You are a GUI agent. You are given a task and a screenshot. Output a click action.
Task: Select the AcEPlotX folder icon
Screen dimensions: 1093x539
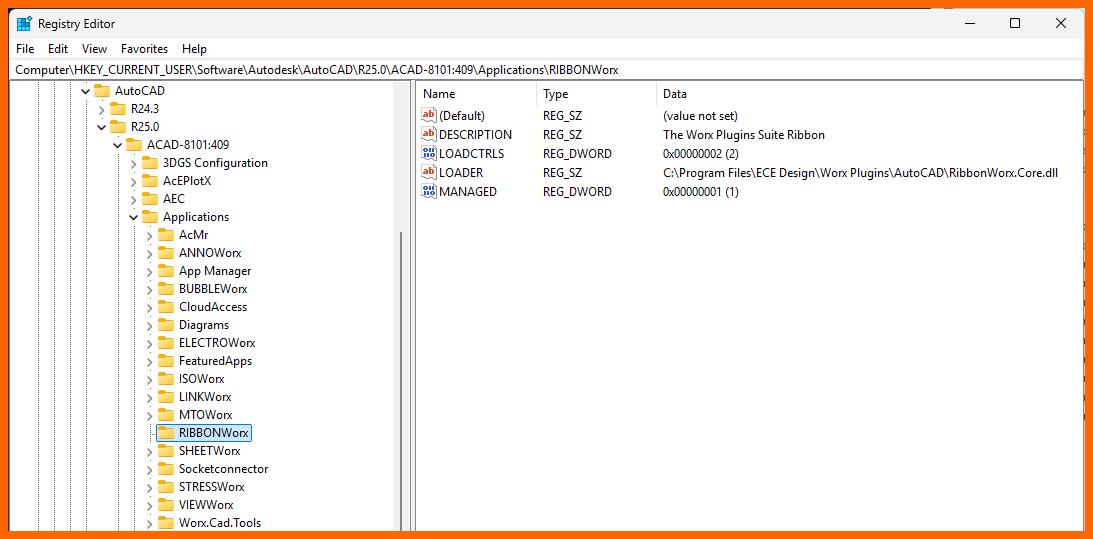pos(150,181)
